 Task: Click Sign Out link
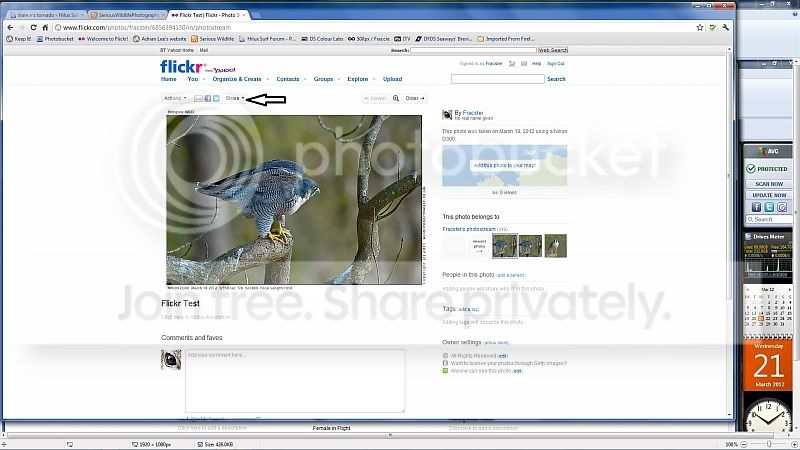coord(556,64)
